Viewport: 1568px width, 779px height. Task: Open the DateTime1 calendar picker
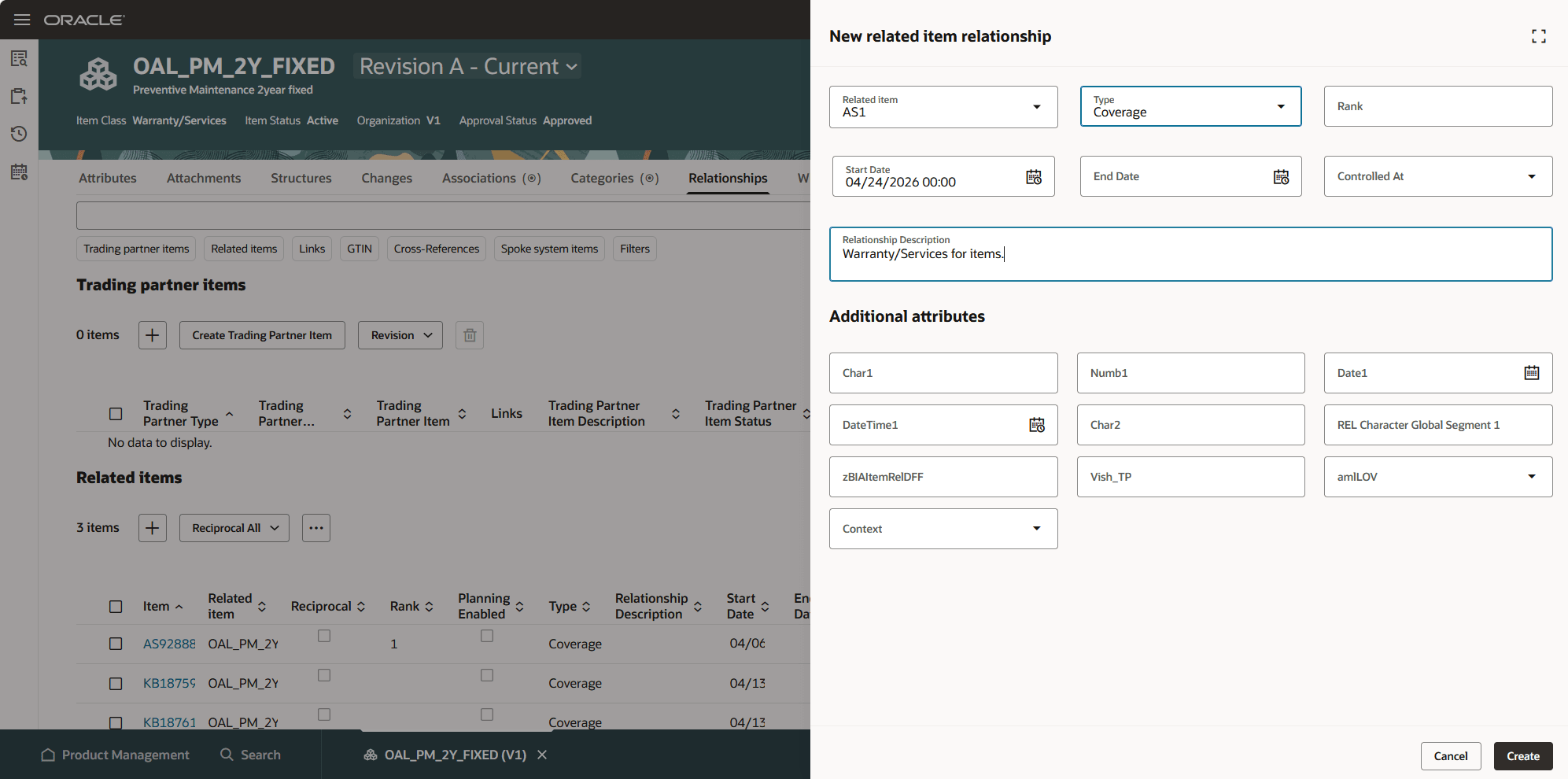pos(1037,425)
